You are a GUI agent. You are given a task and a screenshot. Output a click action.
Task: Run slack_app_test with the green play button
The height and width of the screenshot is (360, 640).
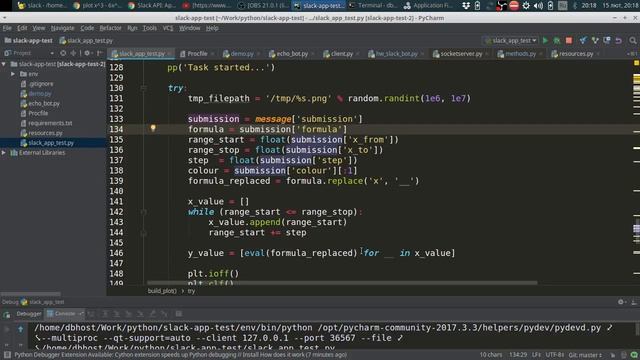pyautogui.click(x=545, y=40)
